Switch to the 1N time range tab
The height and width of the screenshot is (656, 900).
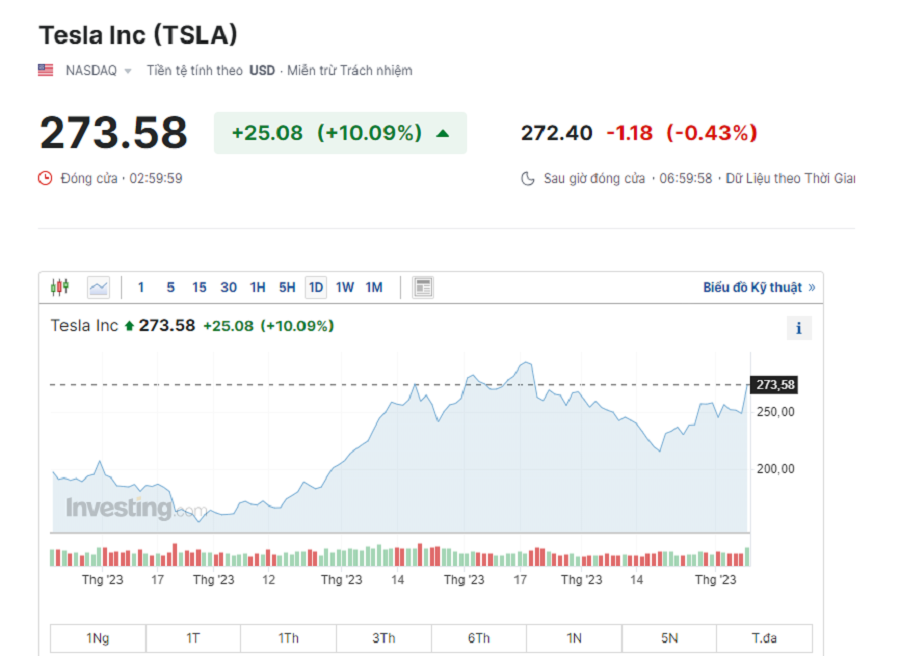[x=574, y=638]
